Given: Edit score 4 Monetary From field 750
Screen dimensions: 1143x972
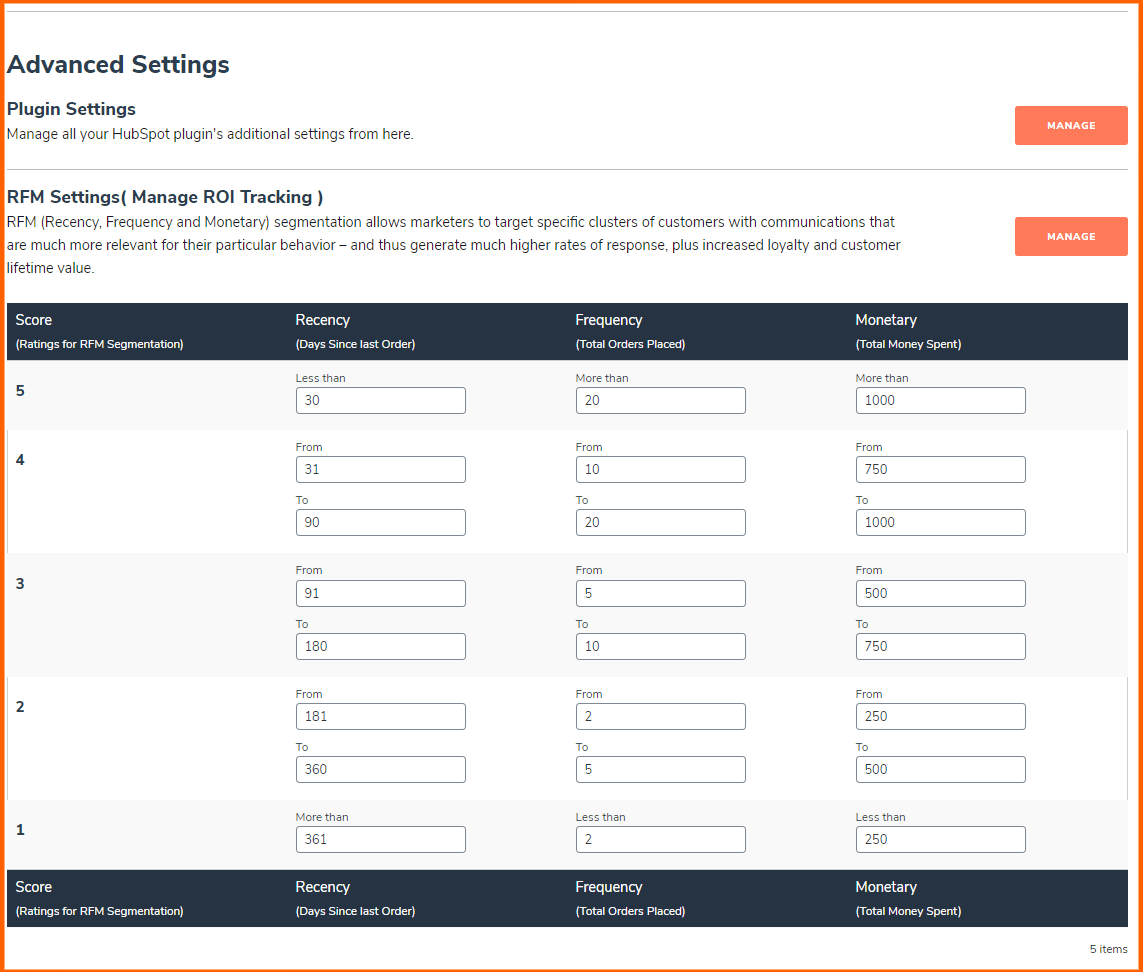Looking at the screenshot, I should click(940, 470).
